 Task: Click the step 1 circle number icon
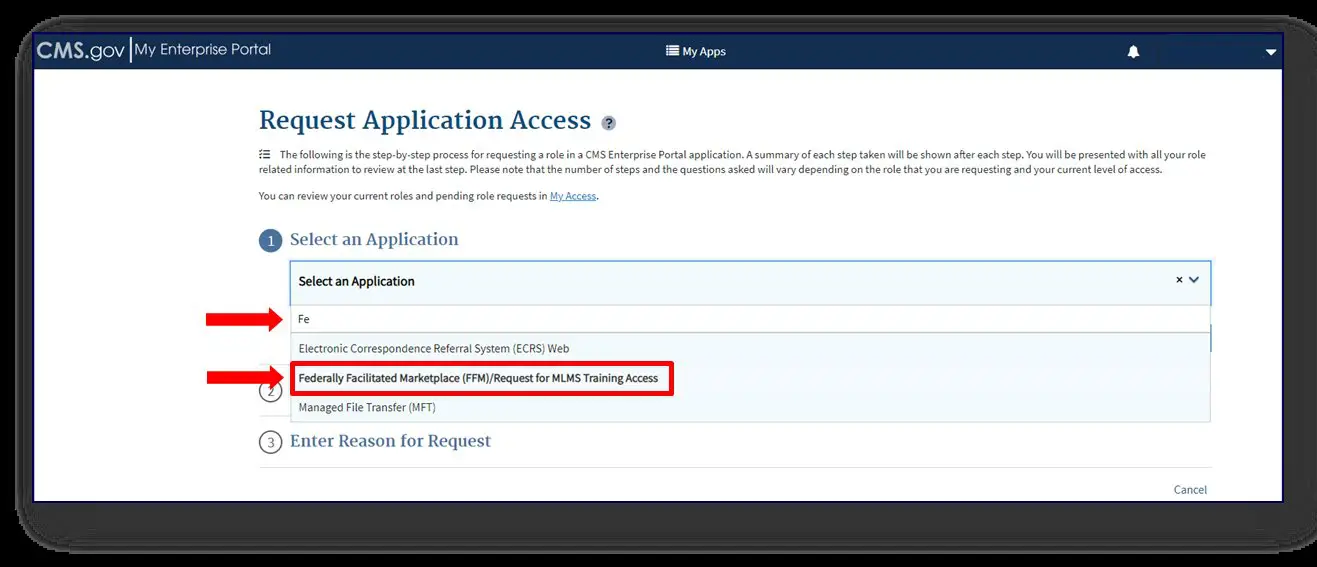[270, 241]
